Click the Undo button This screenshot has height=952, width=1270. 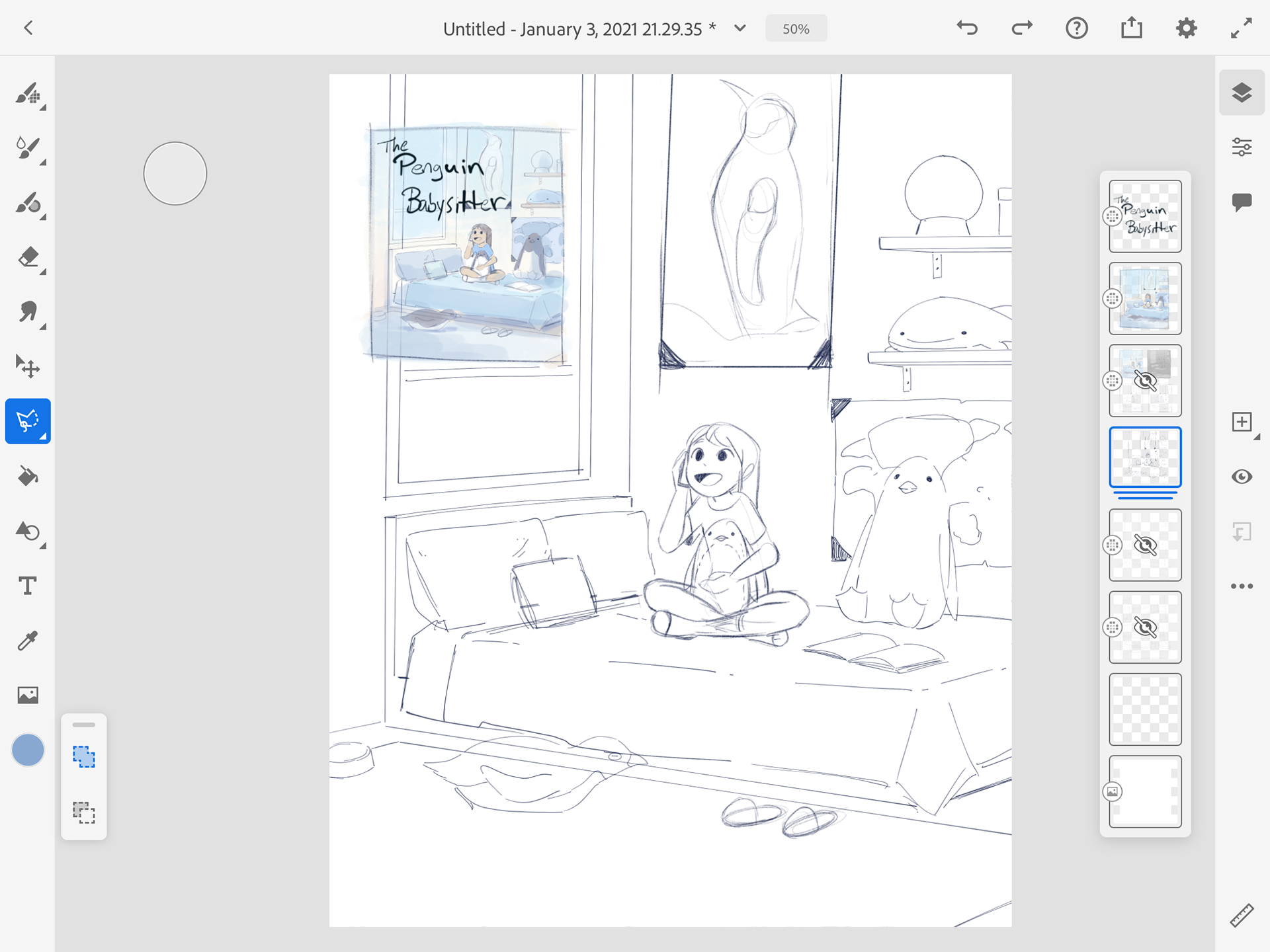point(967,28)
